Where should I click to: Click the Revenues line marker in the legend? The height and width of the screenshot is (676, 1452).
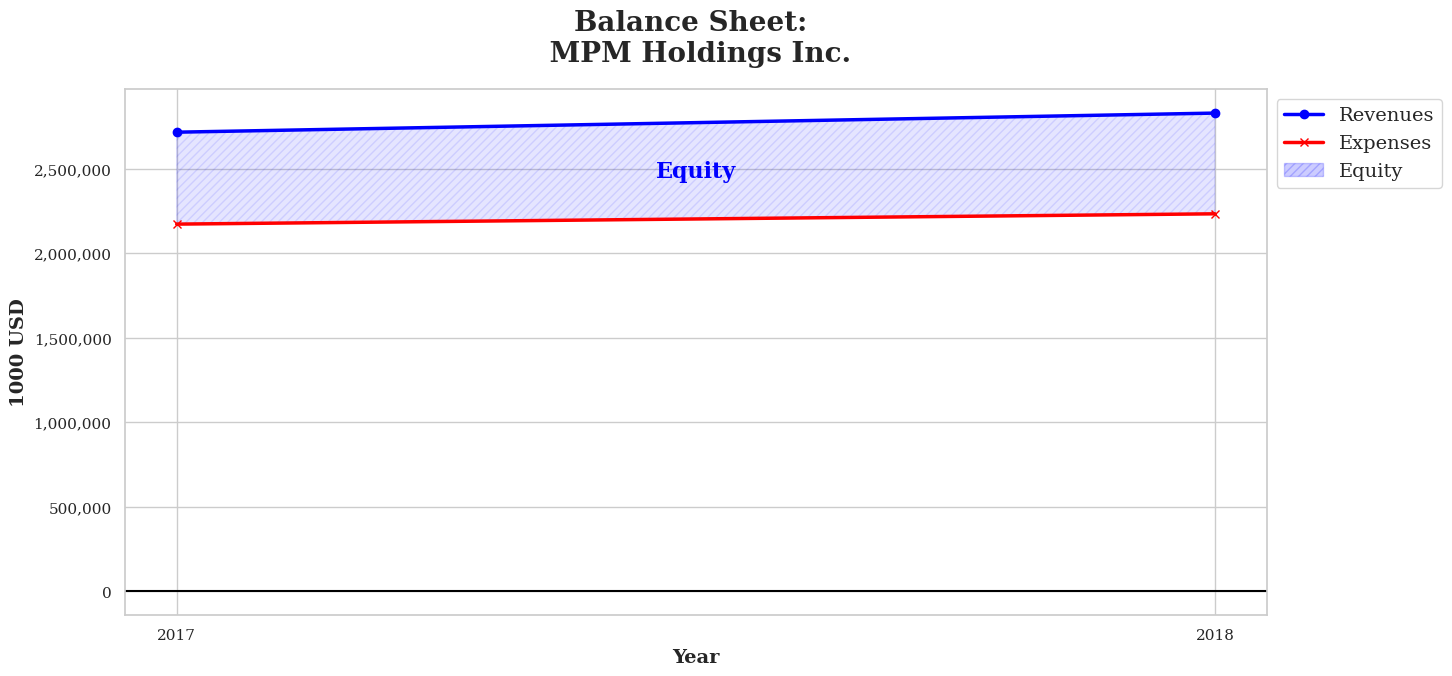coord(1303,115)
